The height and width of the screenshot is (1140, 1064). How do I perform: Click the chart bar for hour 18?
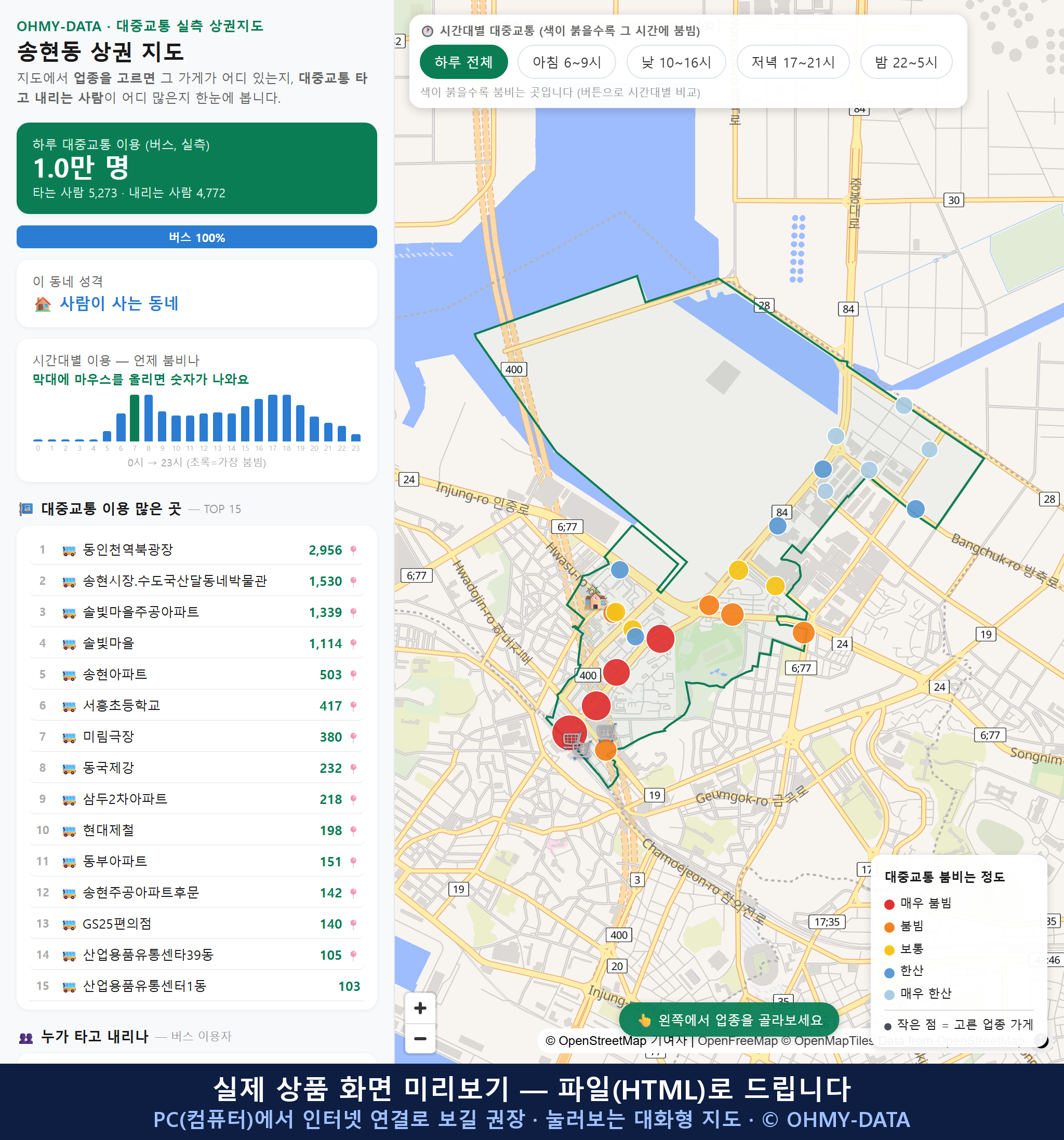pos(287,418)
